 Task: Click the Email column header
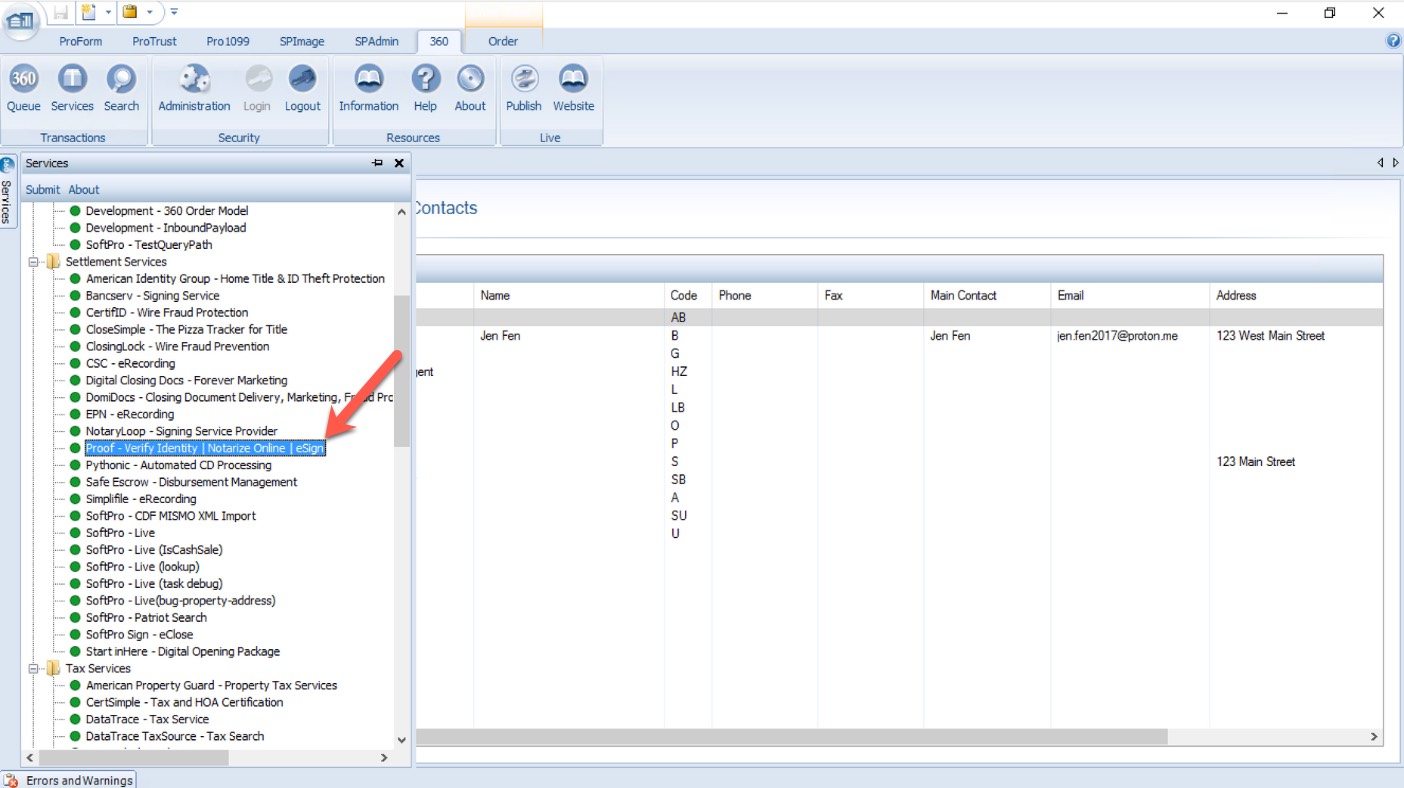tap(1130, 296)
